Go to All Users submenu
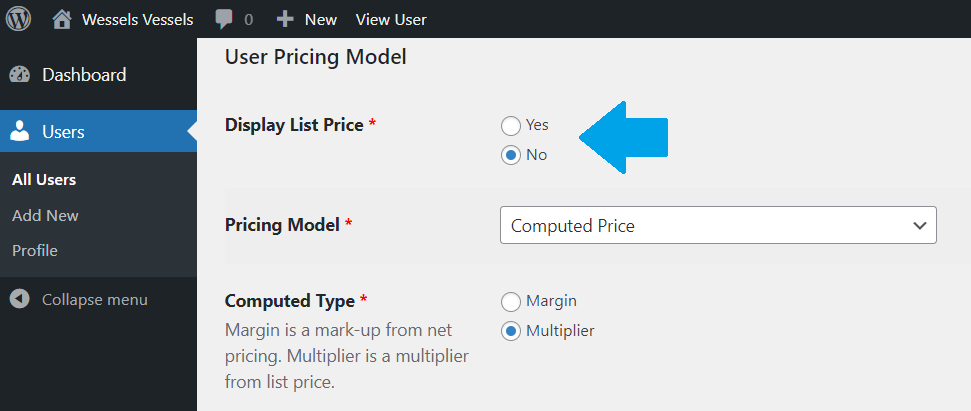This screenshot has height=411, width=971. pos(44,180)
